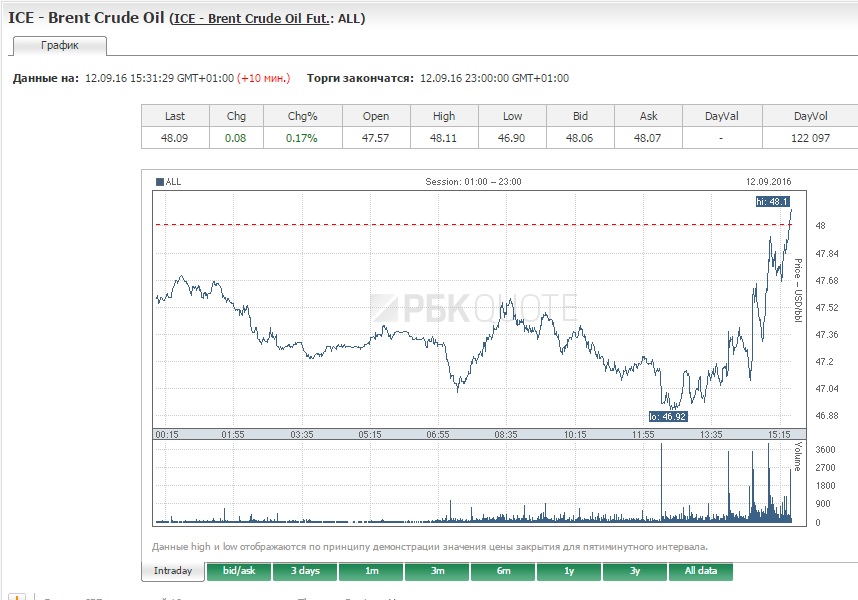
Task: Click the hi: 48.1 price marker
Action: click(773, 202)
